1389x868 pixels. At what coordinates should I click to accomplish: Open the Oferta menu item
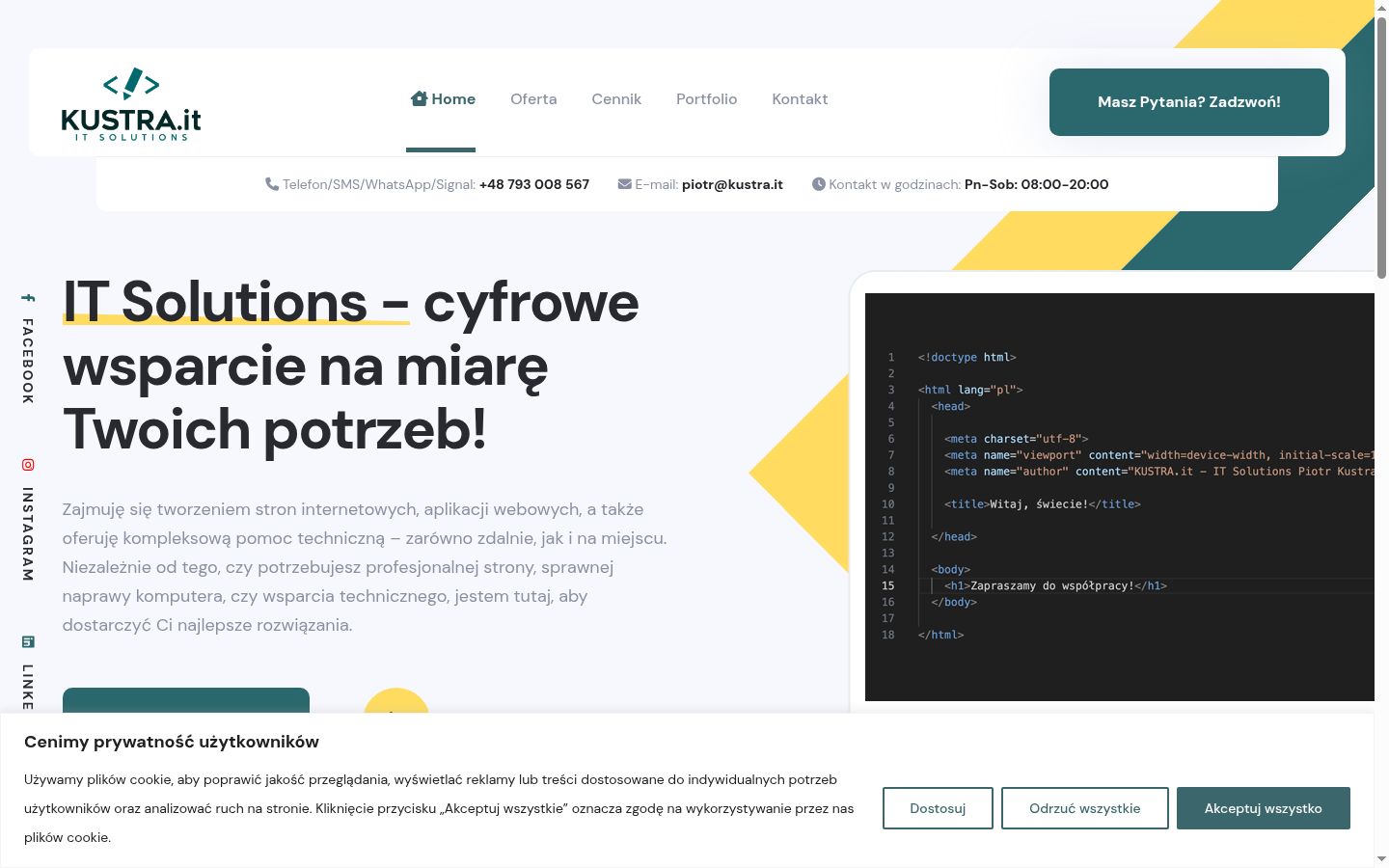[x=533, y=99]
